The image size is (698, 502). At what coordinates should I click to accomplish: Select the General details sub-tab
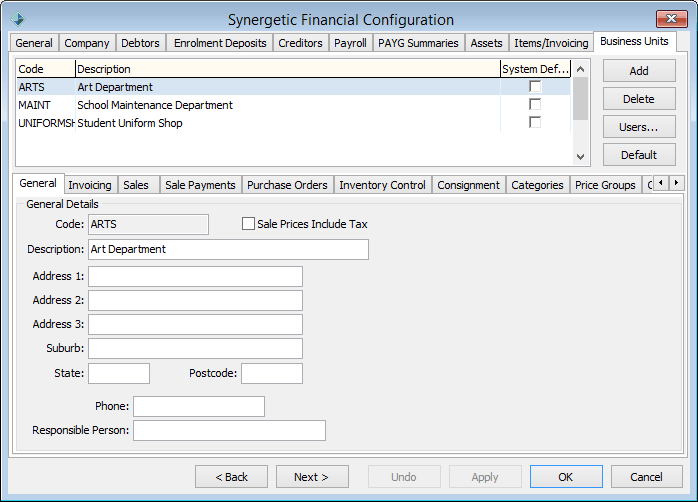tap(38, 183)
